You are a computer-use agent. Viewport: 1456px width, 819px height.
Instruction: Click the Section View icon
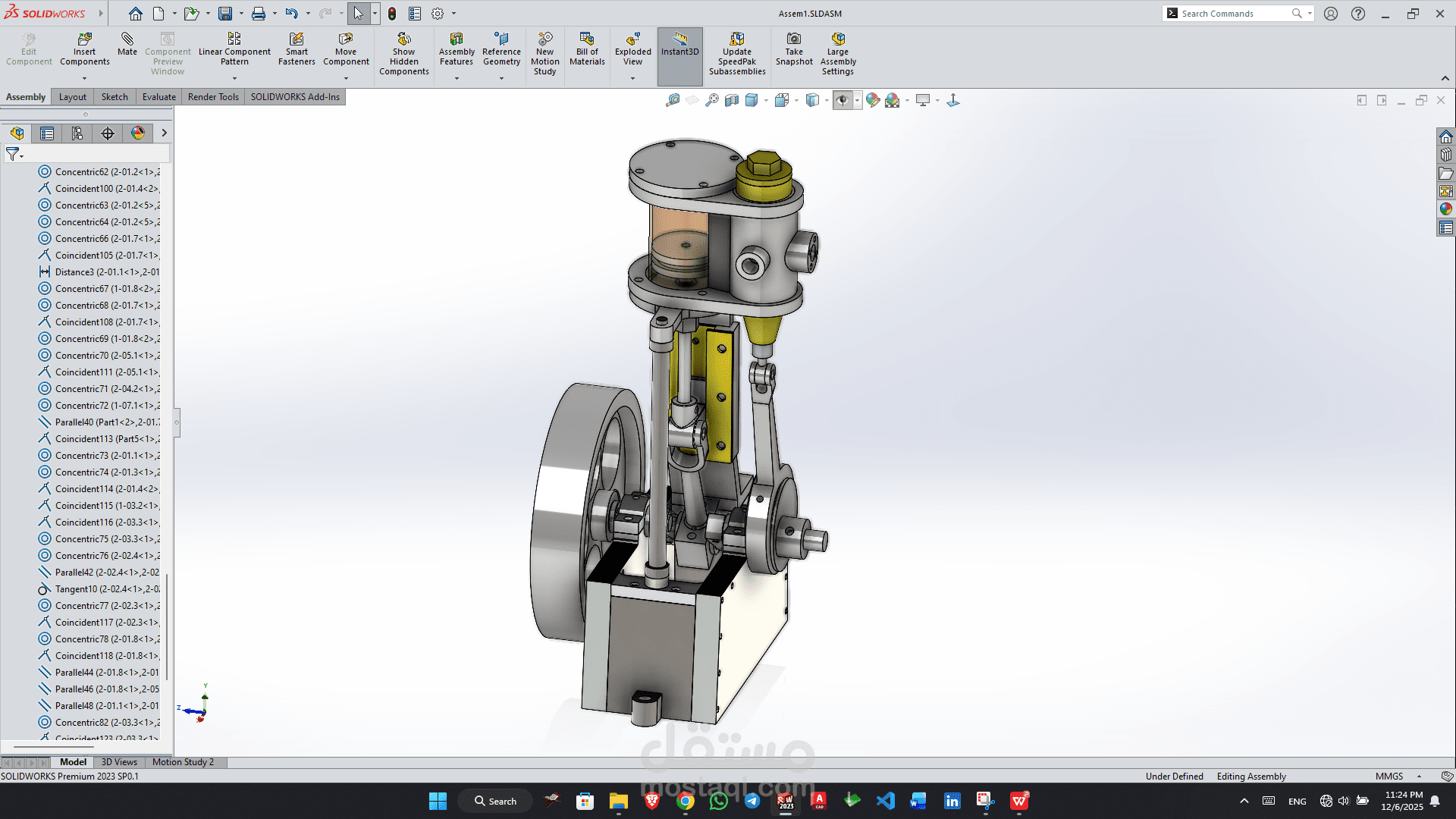click(x=732, y=100)
